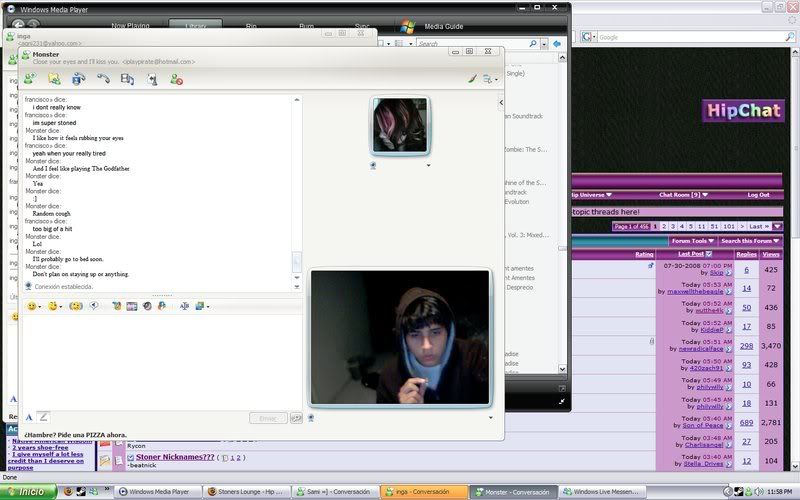Go to forum page 2
The height and width of the screenshot is (500, 800).
(x=664, y=226)
